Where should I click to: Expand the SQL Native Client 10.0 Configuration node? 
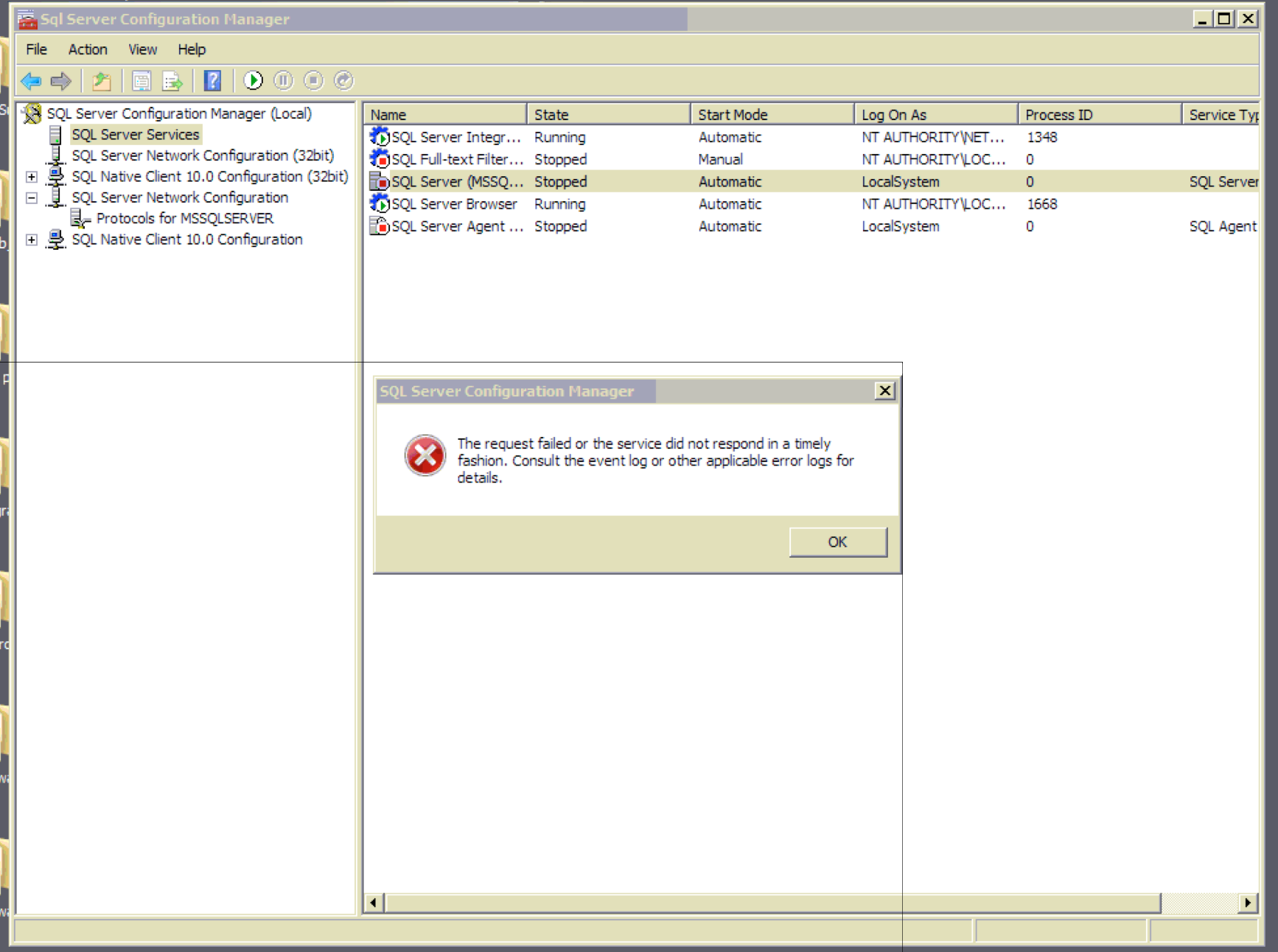point(32,239)
